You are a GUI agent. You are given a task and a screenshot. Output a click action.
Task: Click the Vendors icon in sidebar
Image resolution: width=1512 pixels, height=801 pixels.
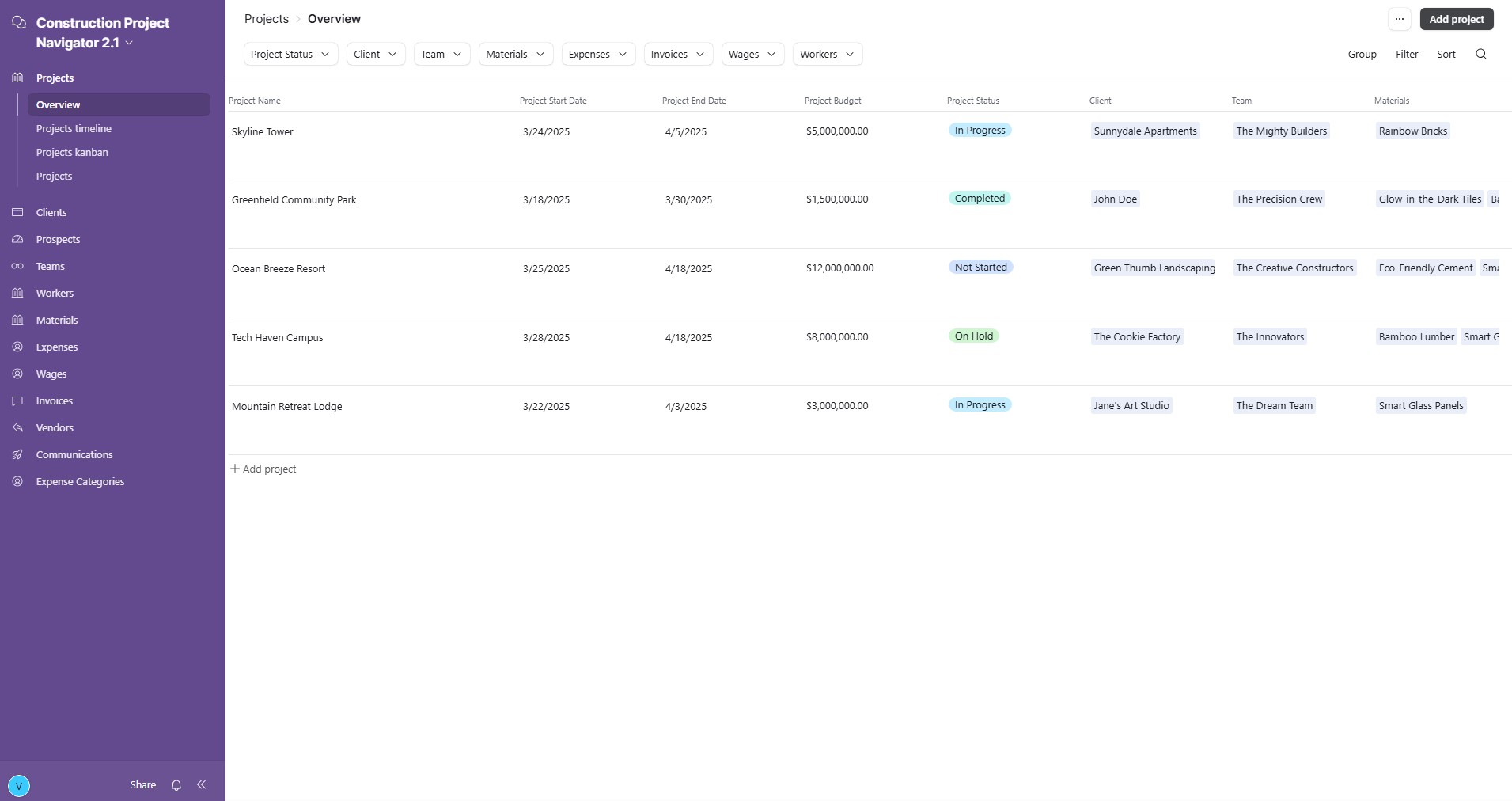point(17,427)
